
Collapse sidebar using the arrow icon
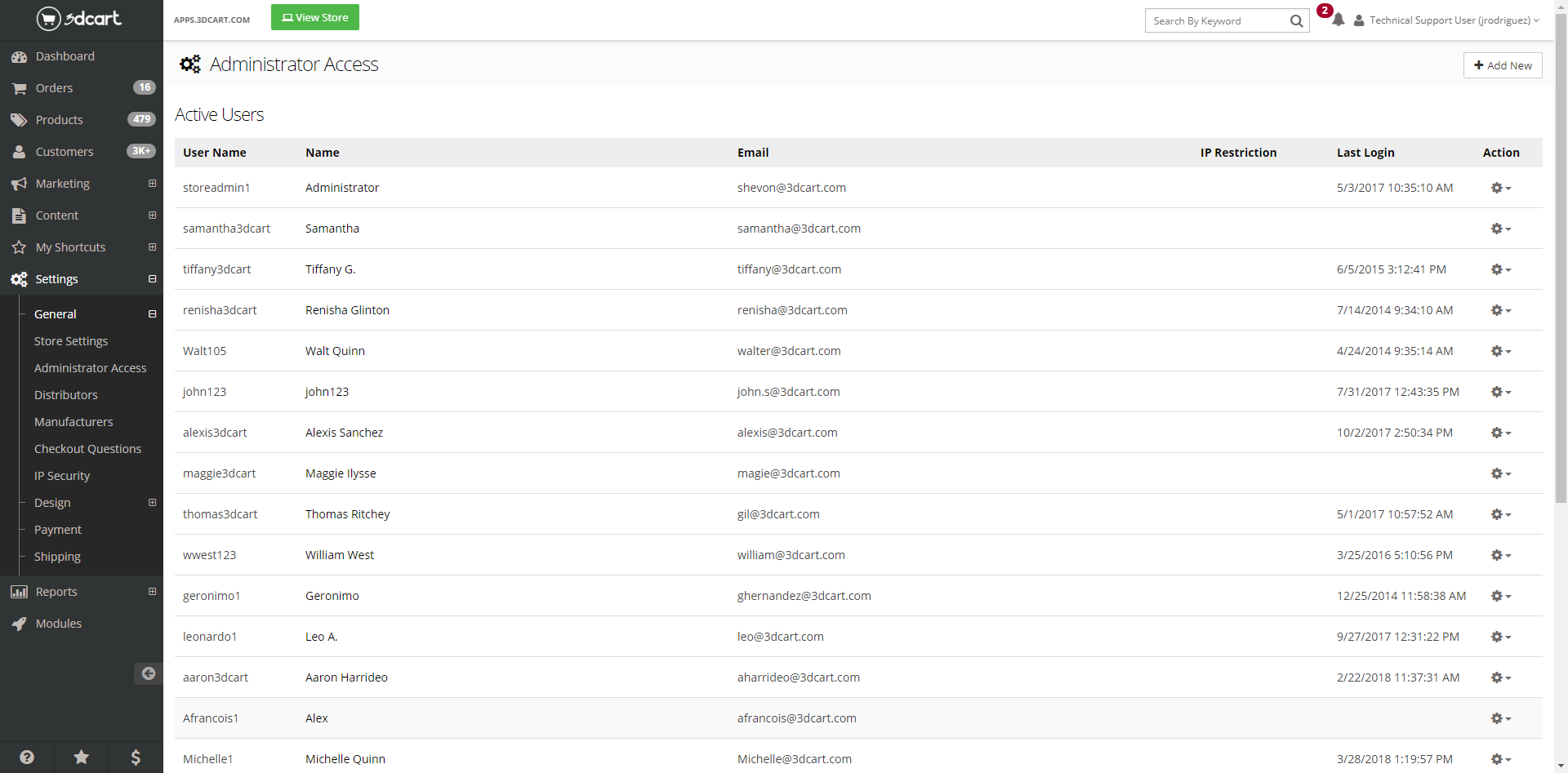pos(148,673)
